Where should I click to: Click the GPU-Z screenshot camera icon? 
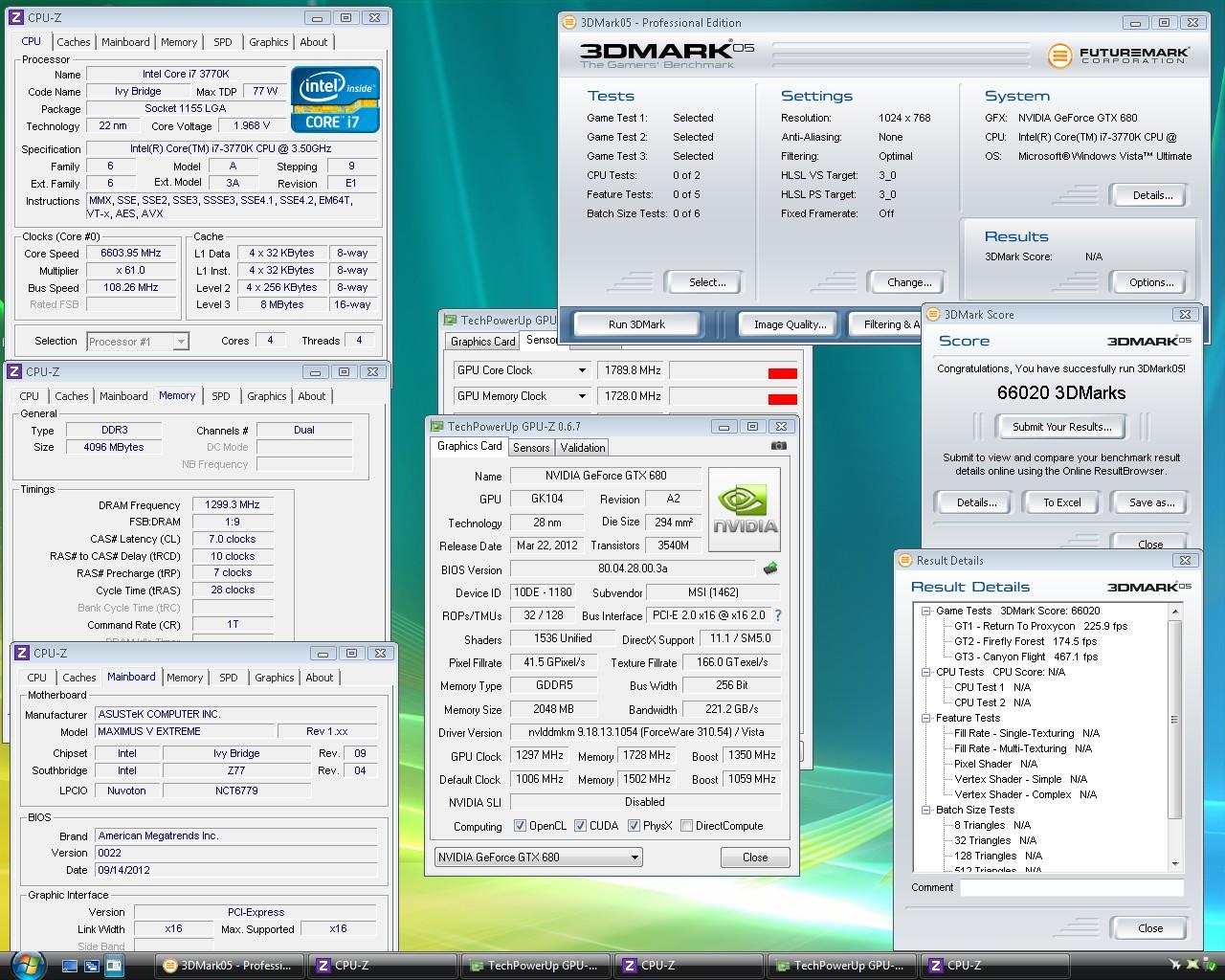pos(779,446)
